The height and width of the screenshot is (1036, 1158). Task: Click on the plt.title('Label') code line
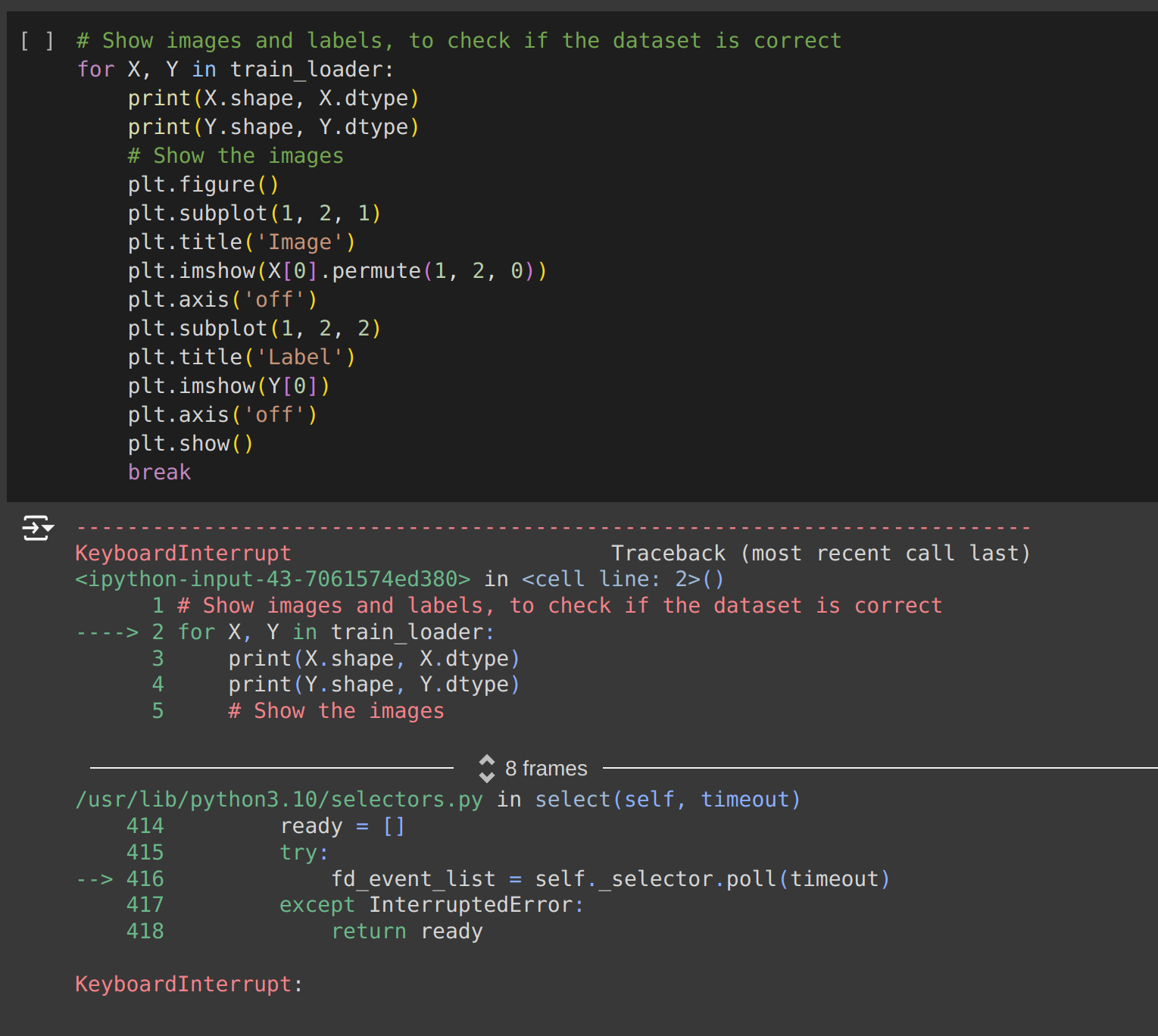tap(241, 357)
